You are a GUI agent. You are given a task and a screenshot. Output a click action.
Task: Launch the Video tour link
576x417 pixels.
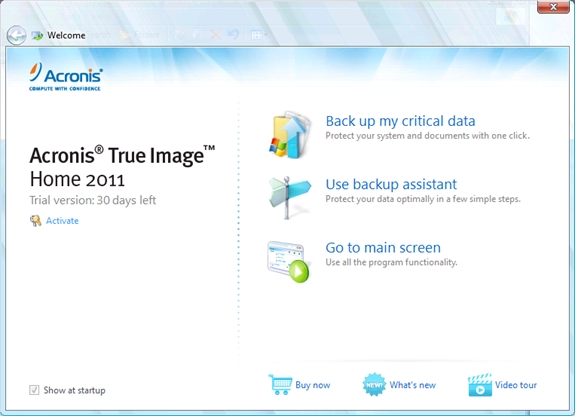pos(516,385)
